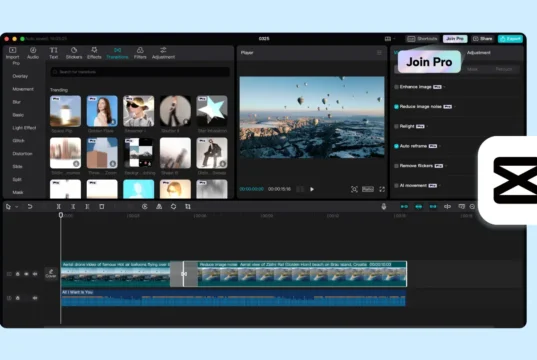Pick the Shutter circular transition thumbnail
Screen dimensions: 537x360
pyautogui.click(x=175, y=111)
